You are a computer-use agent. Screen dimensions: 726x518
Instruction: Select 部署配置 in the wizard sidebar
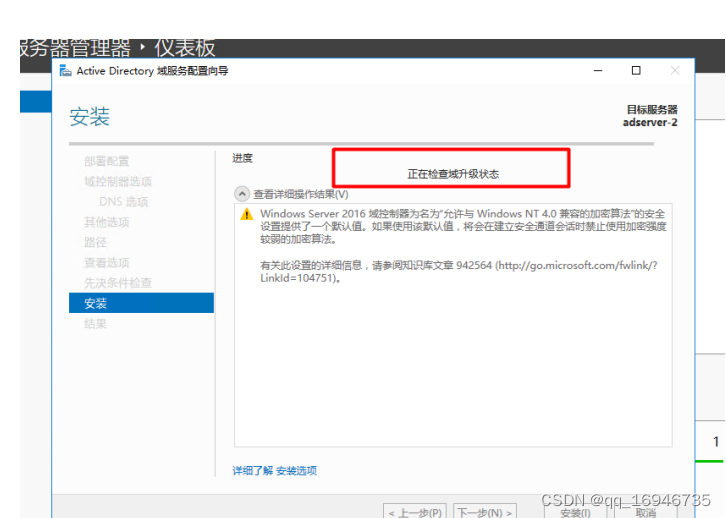[x=106, y=161]
